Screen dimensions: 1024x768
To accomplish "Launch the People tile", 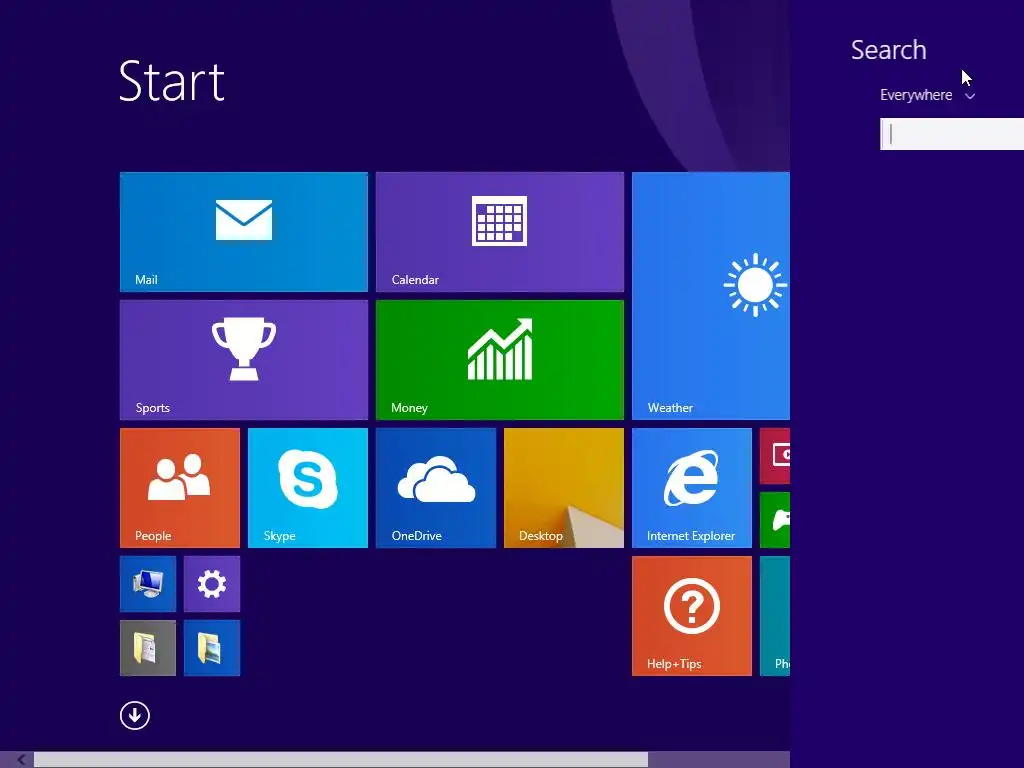I will [x=180, y=488].
